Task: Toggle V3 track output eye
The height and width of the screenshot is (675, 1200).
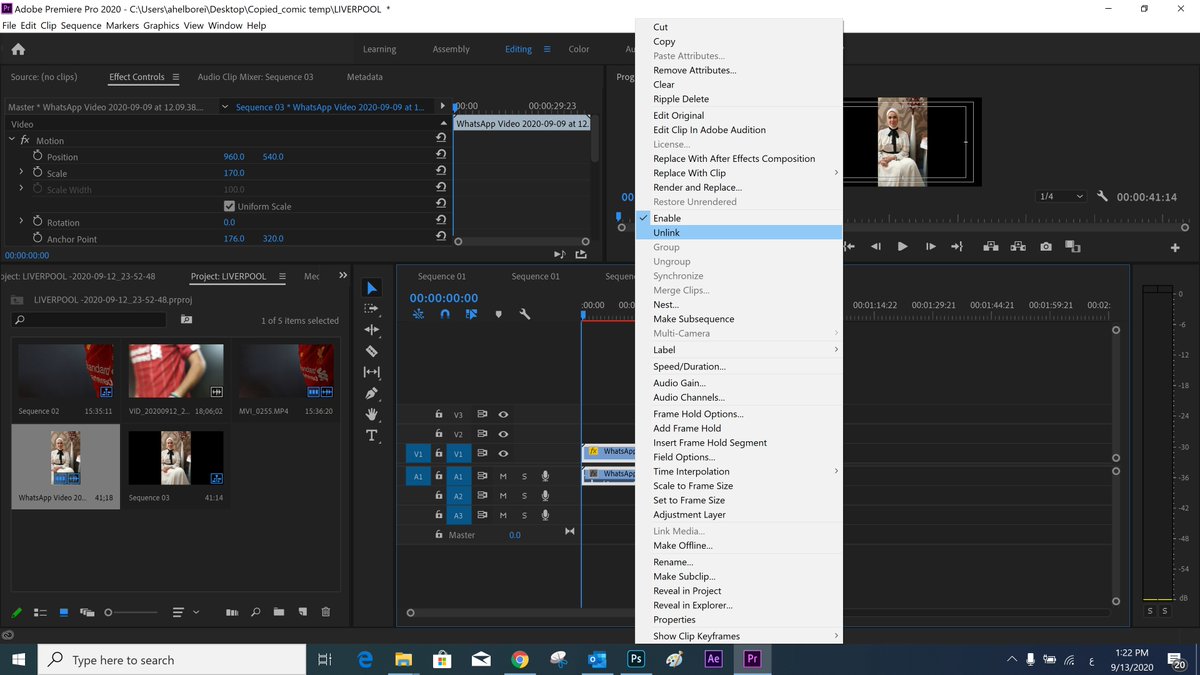Action: coord(503,414)
